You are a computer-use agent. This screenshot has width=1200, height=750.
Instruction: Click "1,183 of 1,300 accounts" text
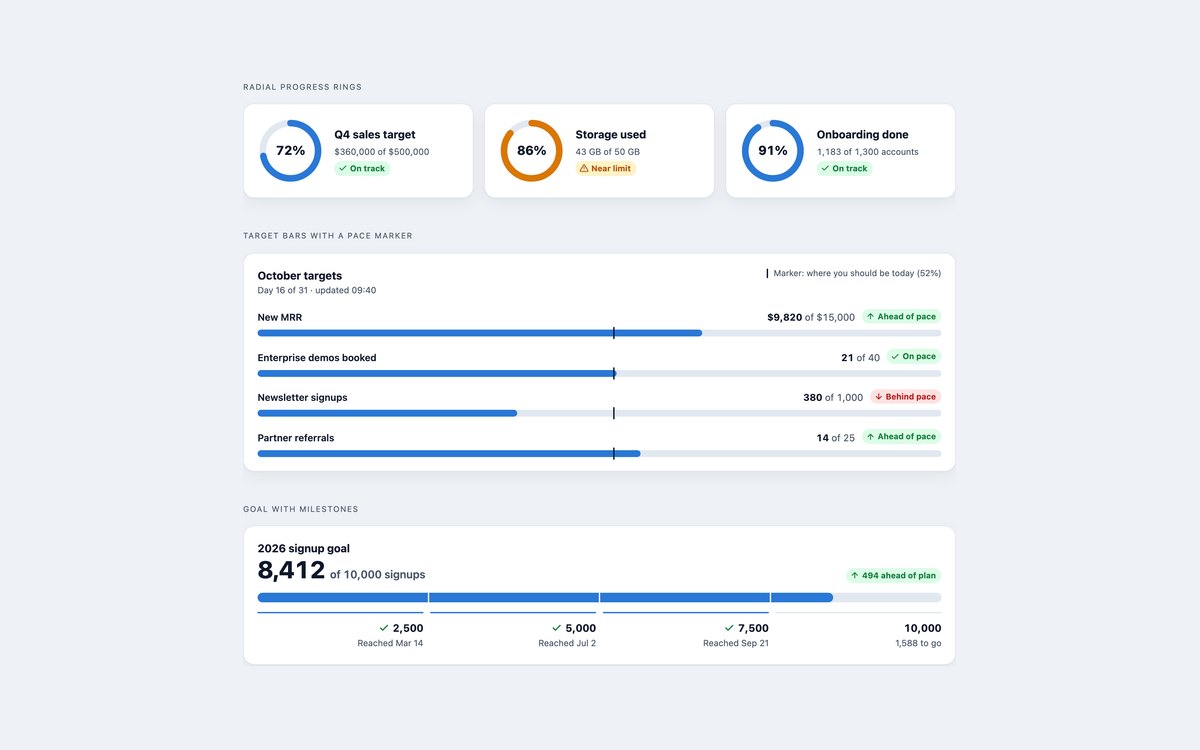(x=868, y=152)
